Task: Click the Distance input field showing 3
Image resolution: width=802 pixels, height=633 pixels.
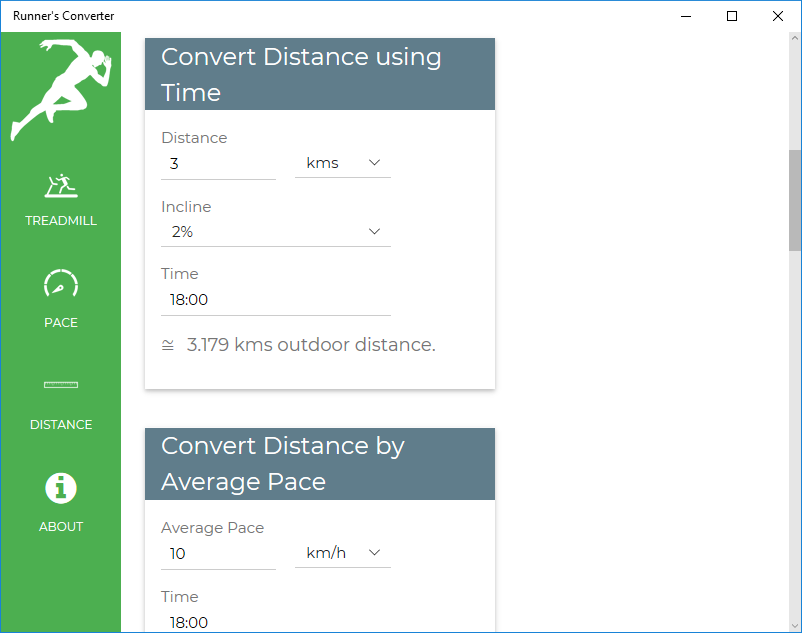Action: point(218,164)
